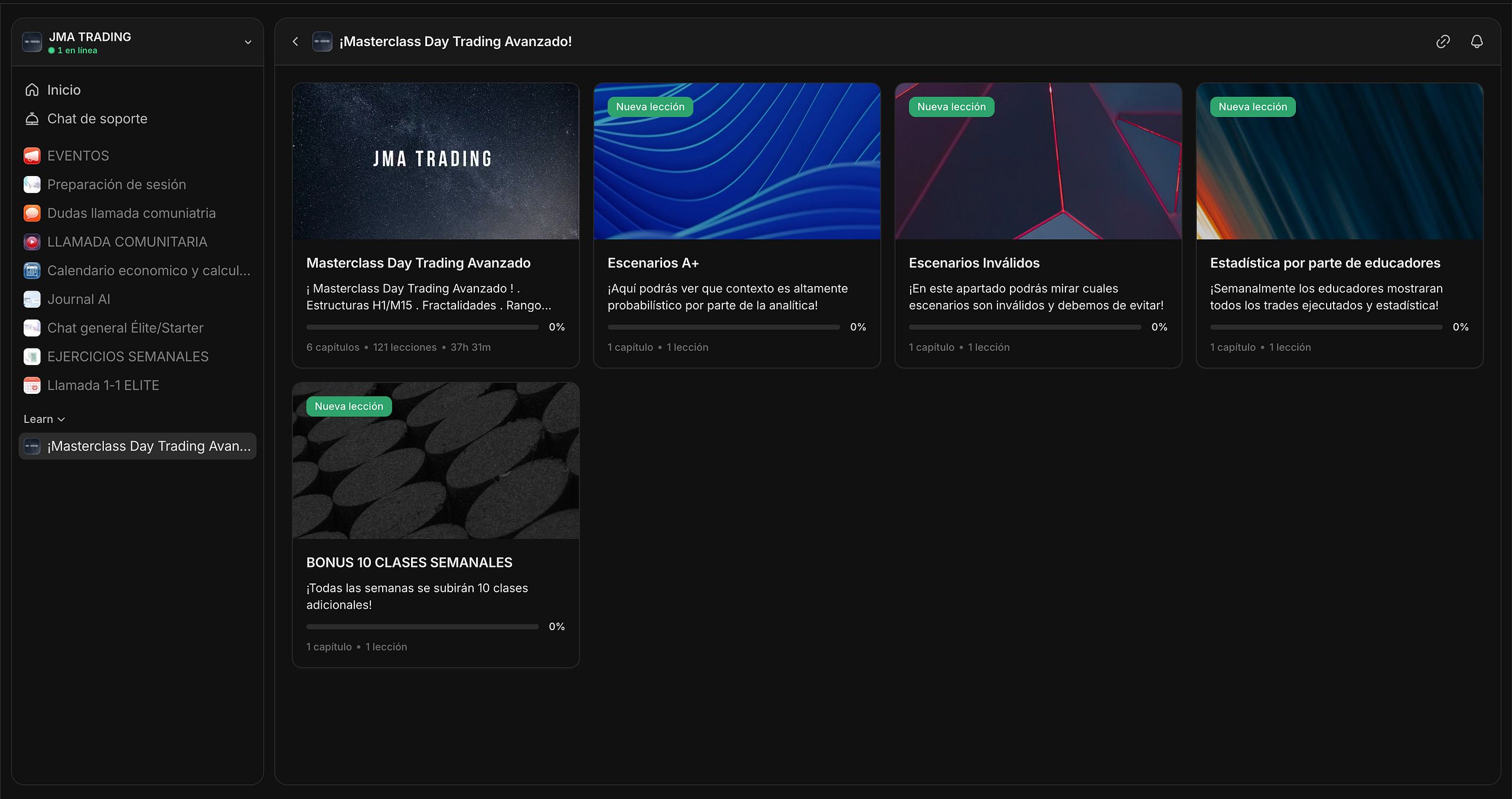Click the Preparación de sesión icon
Viewport: 1512px width, 799px height.
[x=32, y=185]
